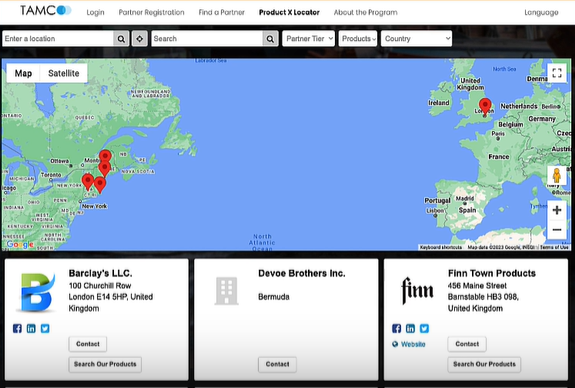
Task: Switch to Satellite view
Action: [64, 73]
